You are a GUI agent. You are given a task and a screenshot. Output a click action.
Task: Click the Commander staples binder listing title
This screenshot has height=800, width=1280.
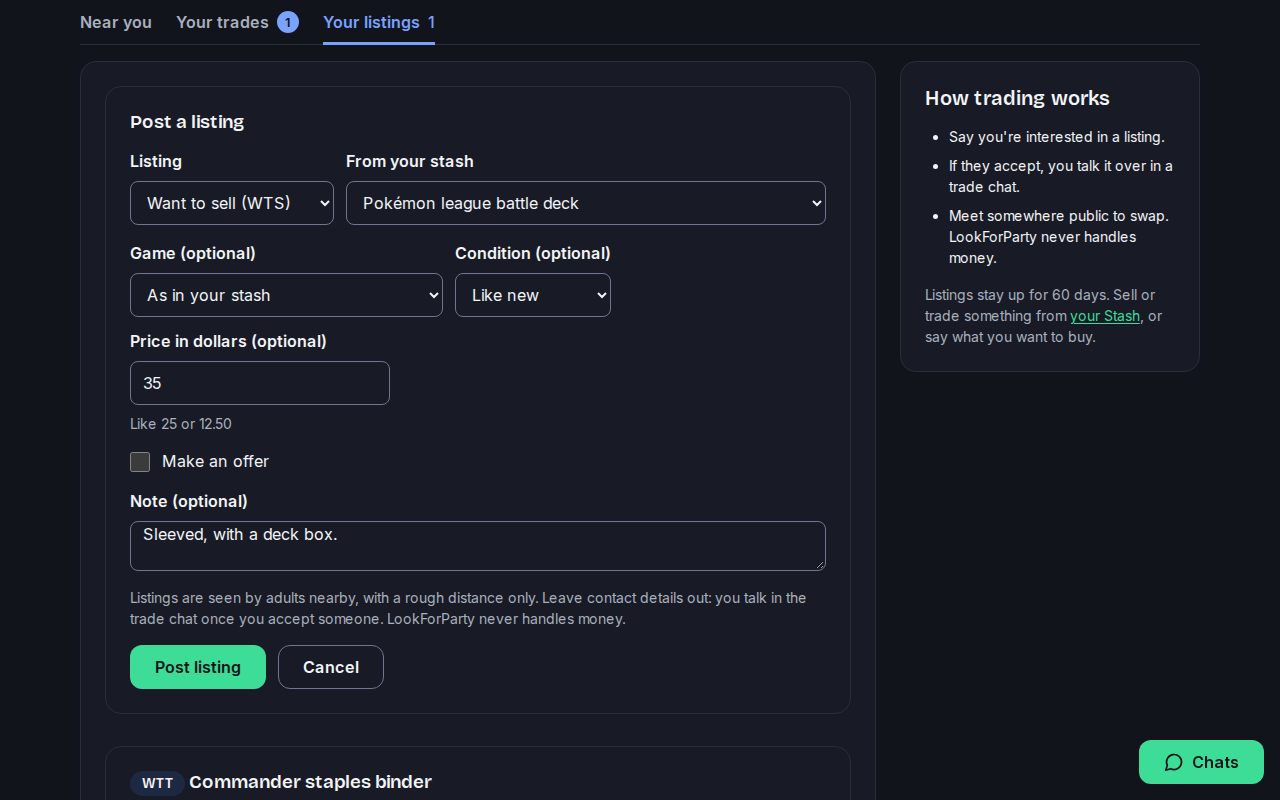click(x=310, y=782)
